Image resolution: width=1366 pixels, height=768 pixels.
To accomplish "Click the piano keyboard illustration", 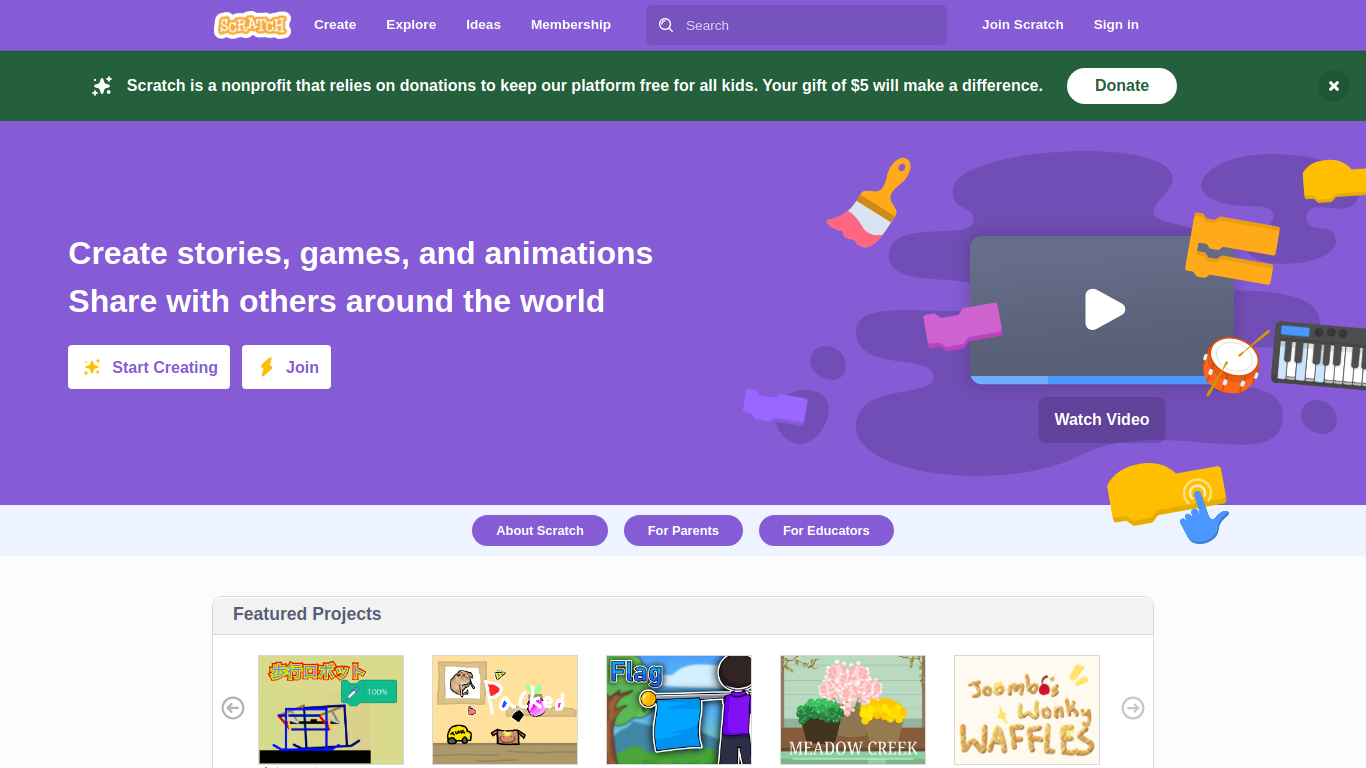I will coord(1320,356).
